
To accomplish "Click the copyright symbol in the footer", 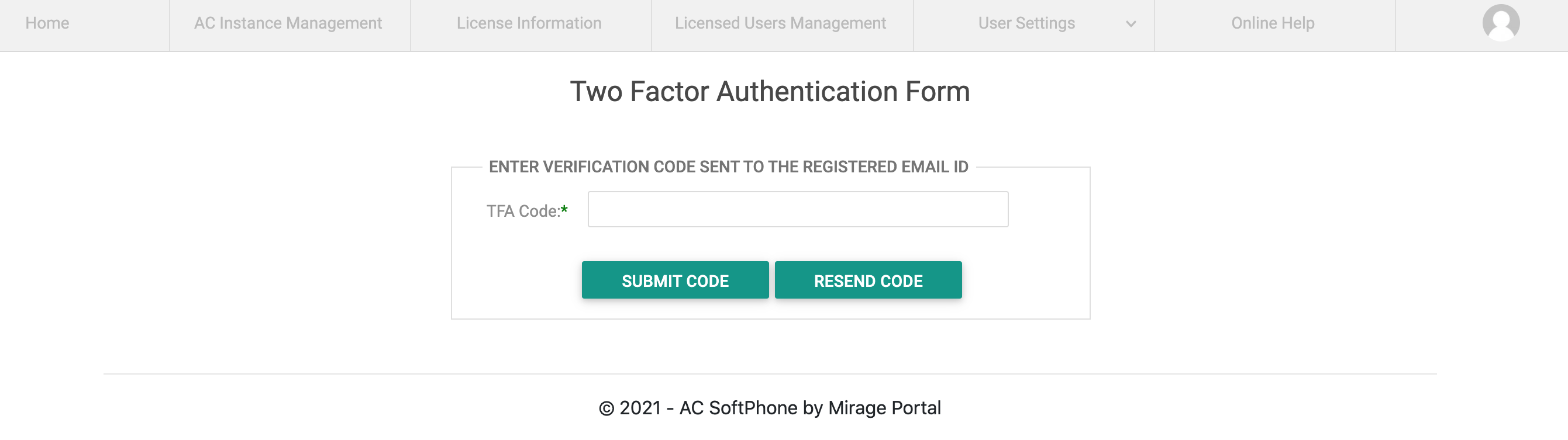I will [x=606, y=408].
